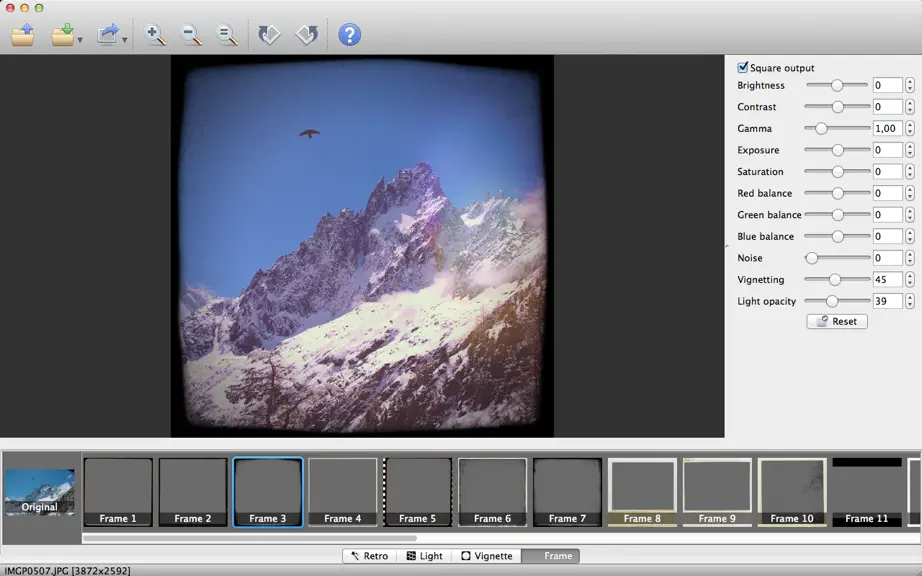Viewport: 922px width, 576px height.
Task: Expand the share icon dropdown arrow
Action: [x=125, y=40]
